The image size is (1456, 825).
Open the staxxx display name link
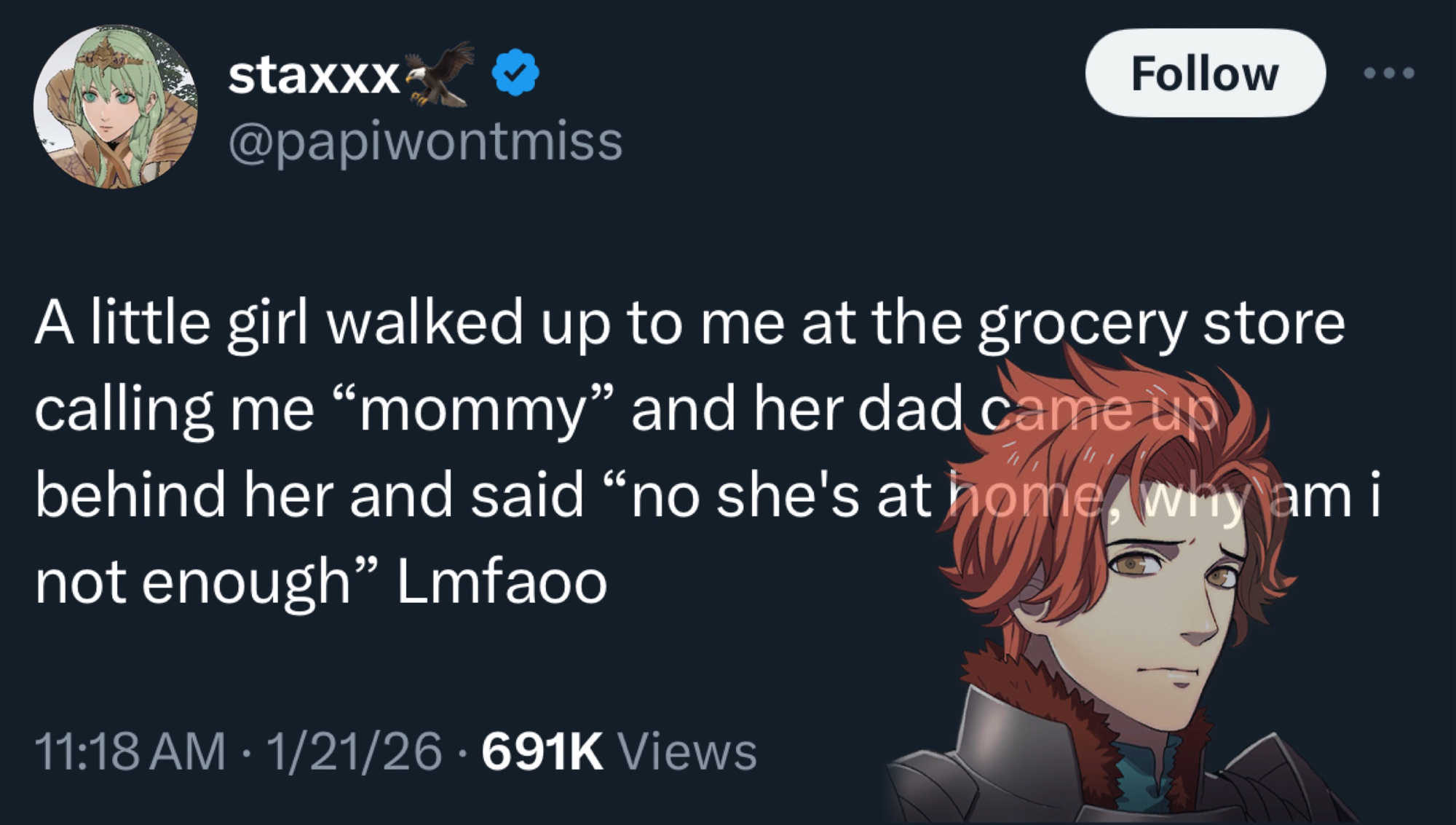(314, 75)
